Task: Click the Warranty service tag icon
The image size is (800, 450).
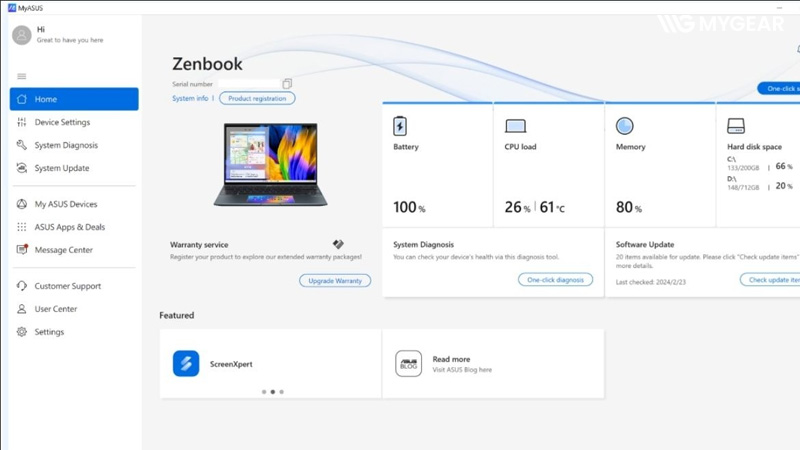Action: [338, 244]
